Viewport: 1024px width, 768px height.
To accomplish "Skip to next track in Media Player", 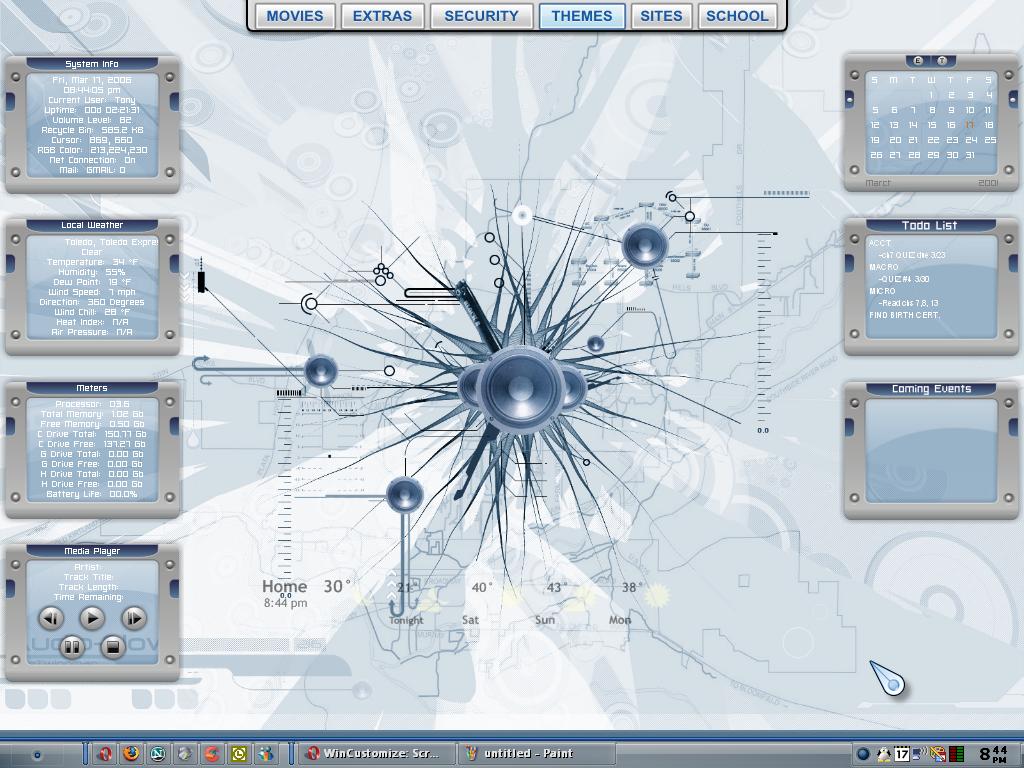I will 134,618.
